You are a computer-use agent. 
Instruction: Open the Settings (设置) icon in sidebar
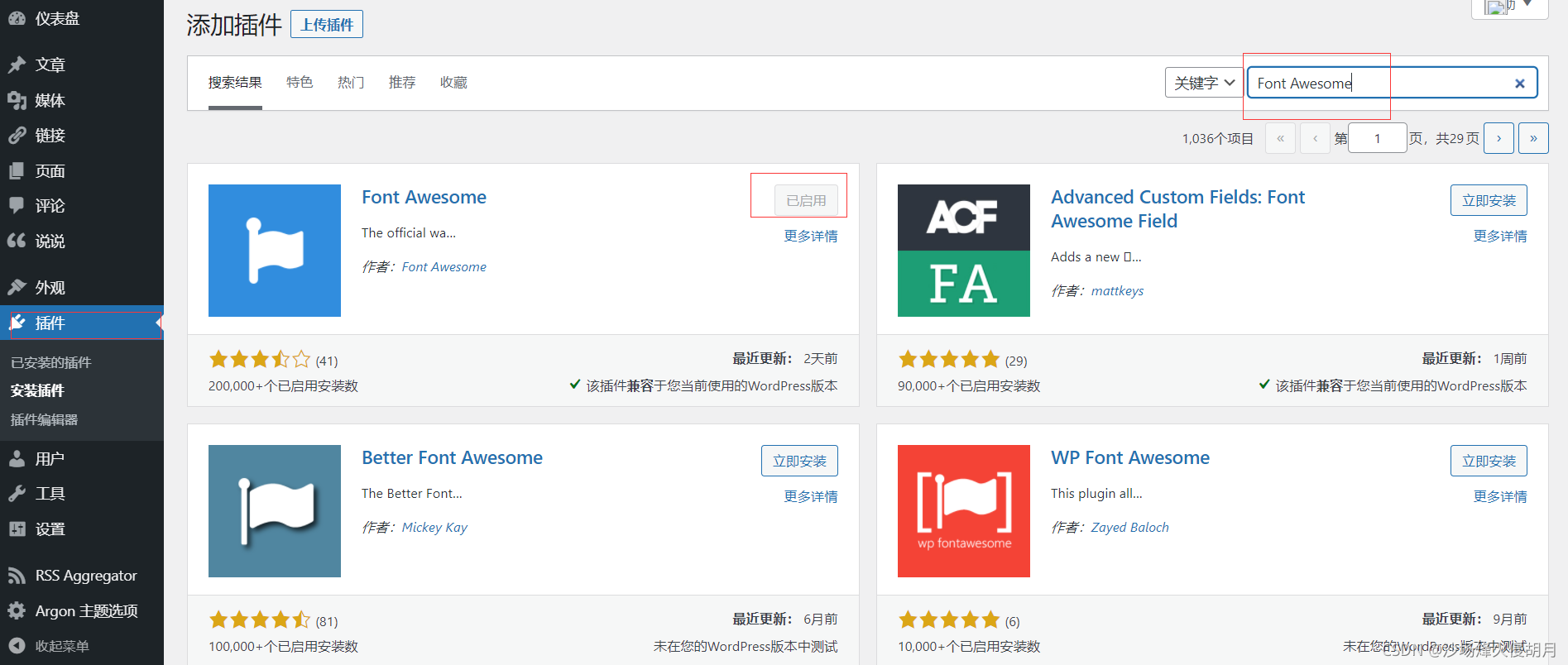(x=17, y=529)
